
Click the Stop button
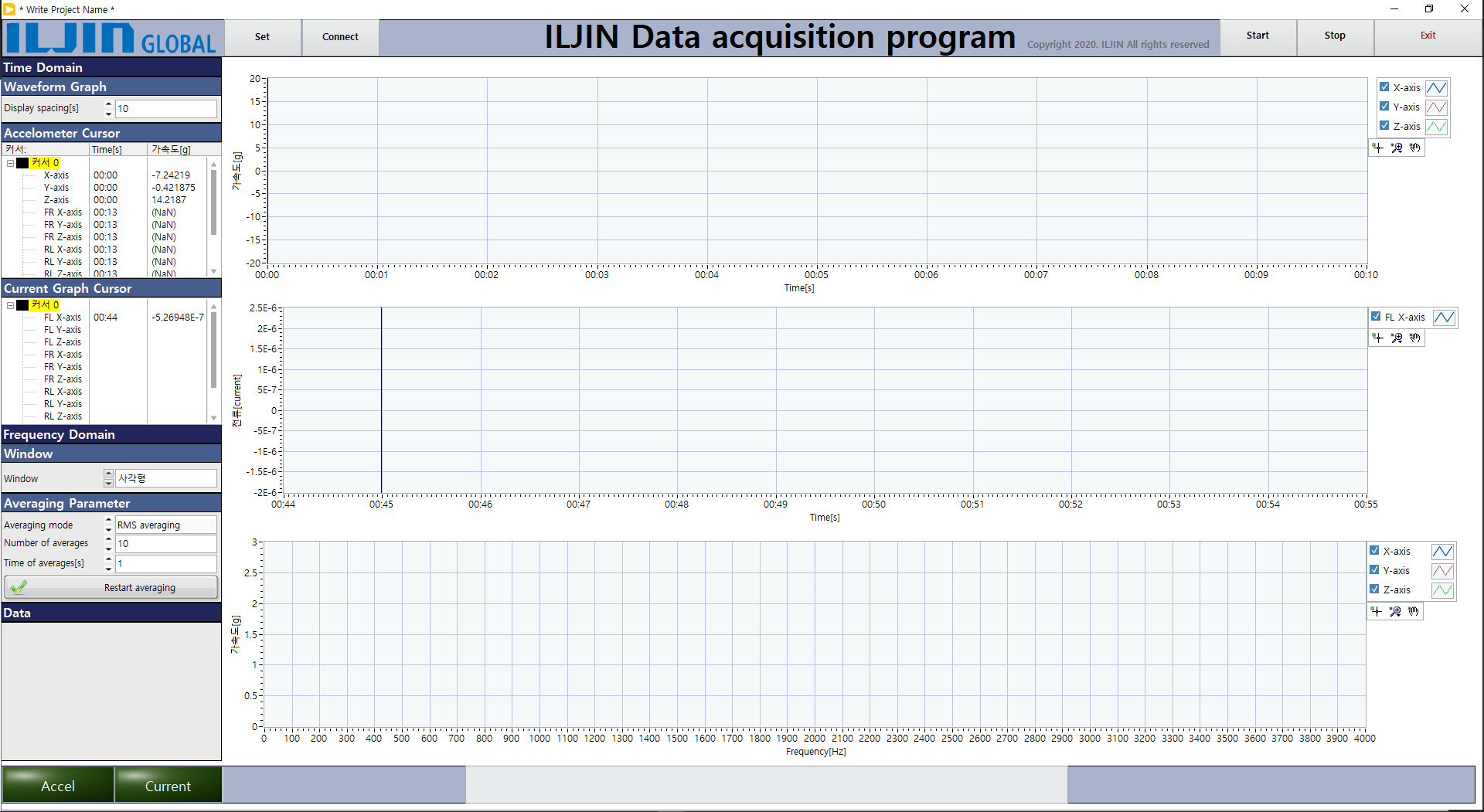(1335, 36)
